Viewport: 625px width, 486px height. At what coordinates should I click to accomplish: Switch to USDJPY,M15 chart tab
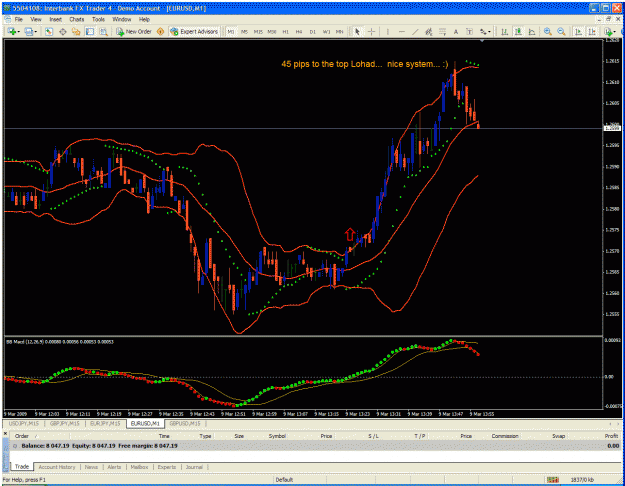point(24,423)
